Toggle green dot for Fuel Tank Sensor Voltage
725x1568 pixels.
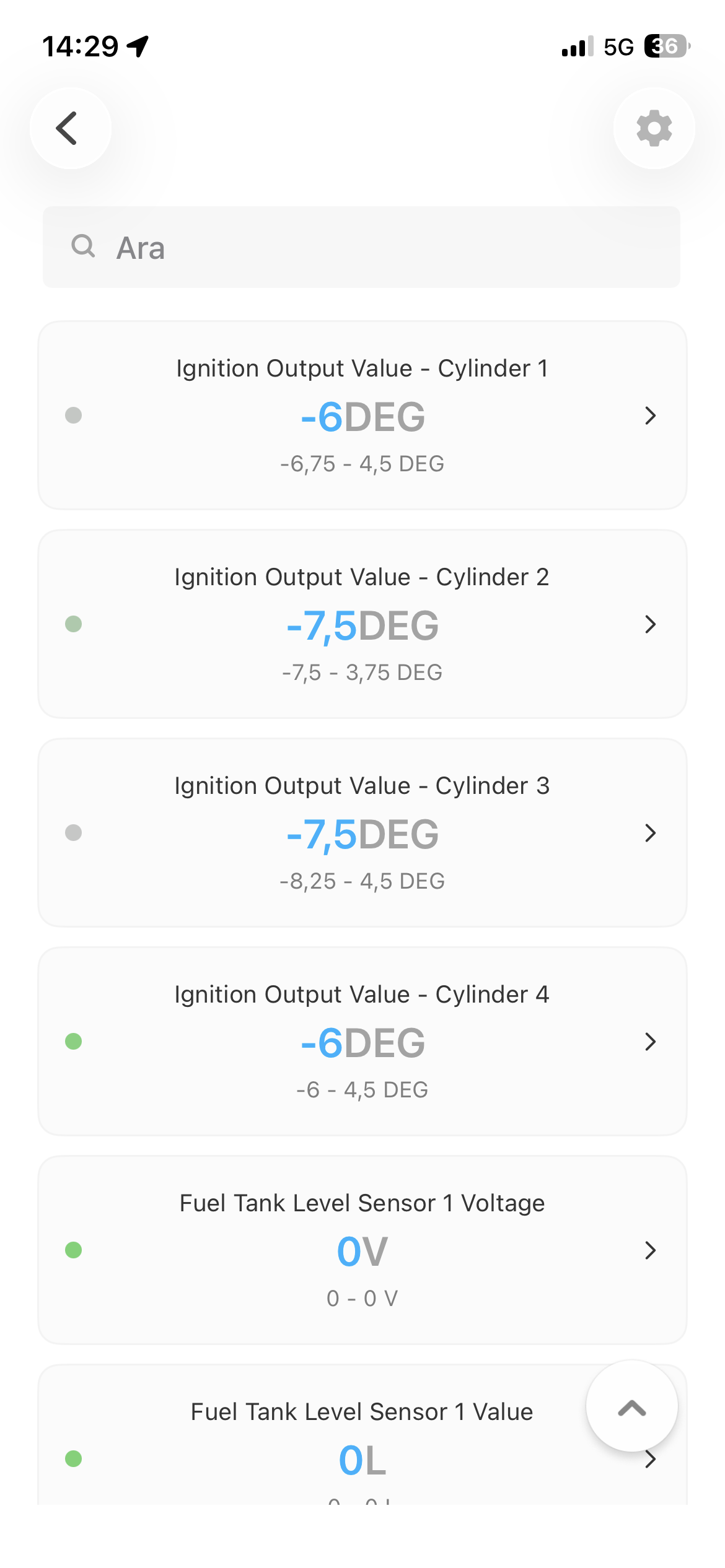click(74, 1250)
